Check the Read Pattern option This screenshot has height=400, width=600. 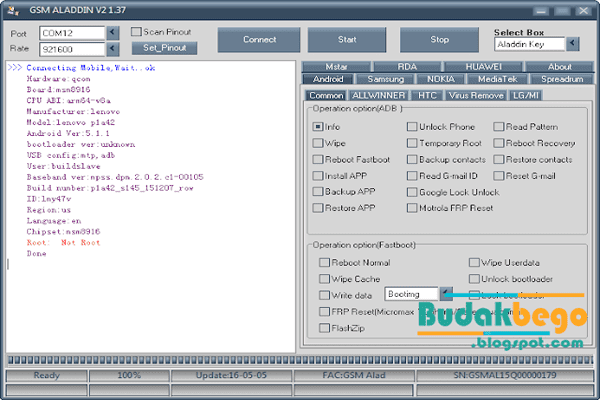coord(498,127)
